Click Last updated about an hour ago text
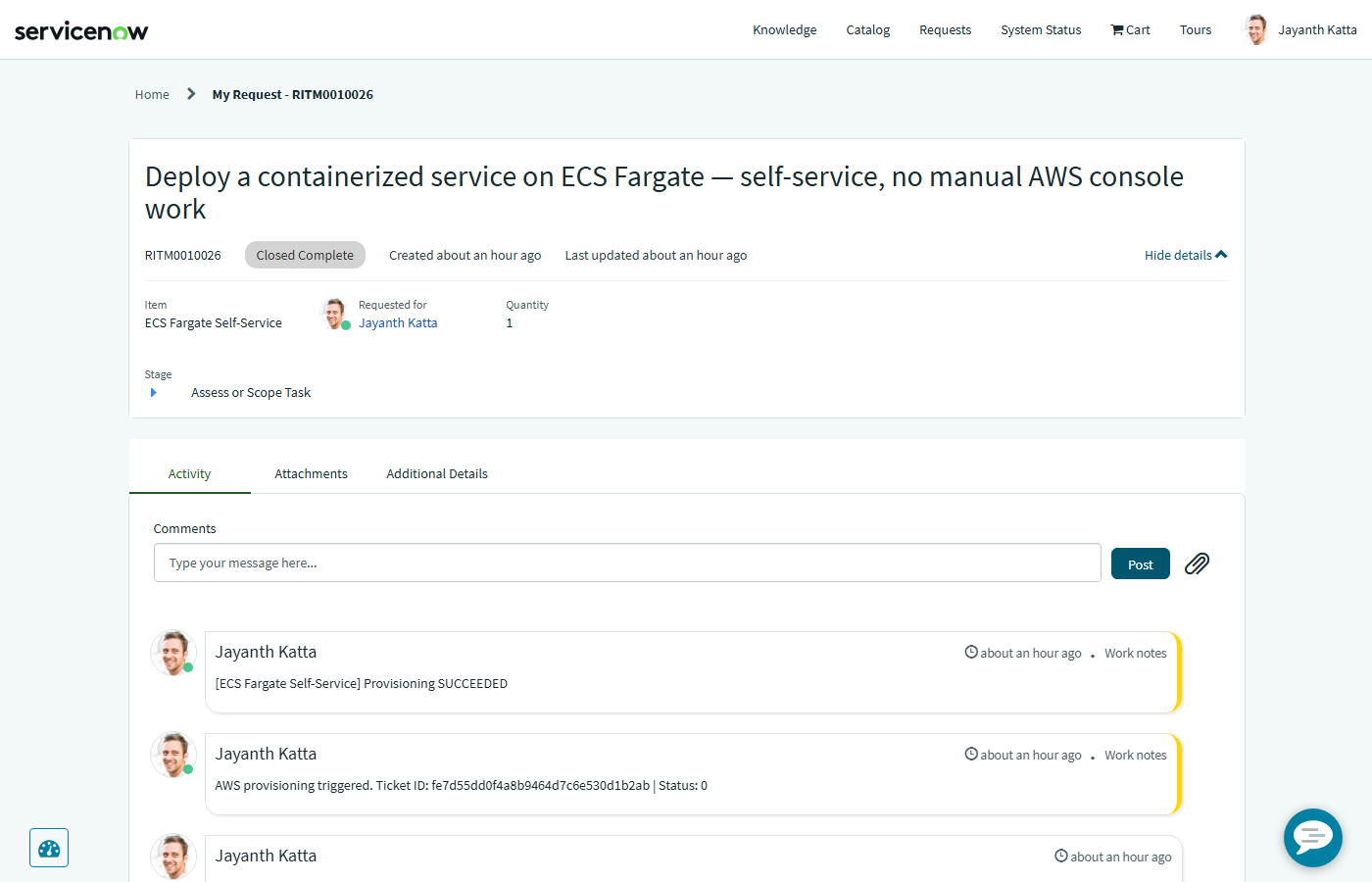1372x882 pixels. click(x=656, y=255)
